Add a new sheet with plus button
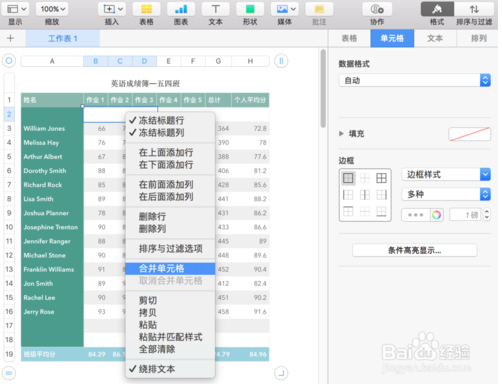Image resolution: width=502 pixels, height=384 pixels. [x=10, y=38]
